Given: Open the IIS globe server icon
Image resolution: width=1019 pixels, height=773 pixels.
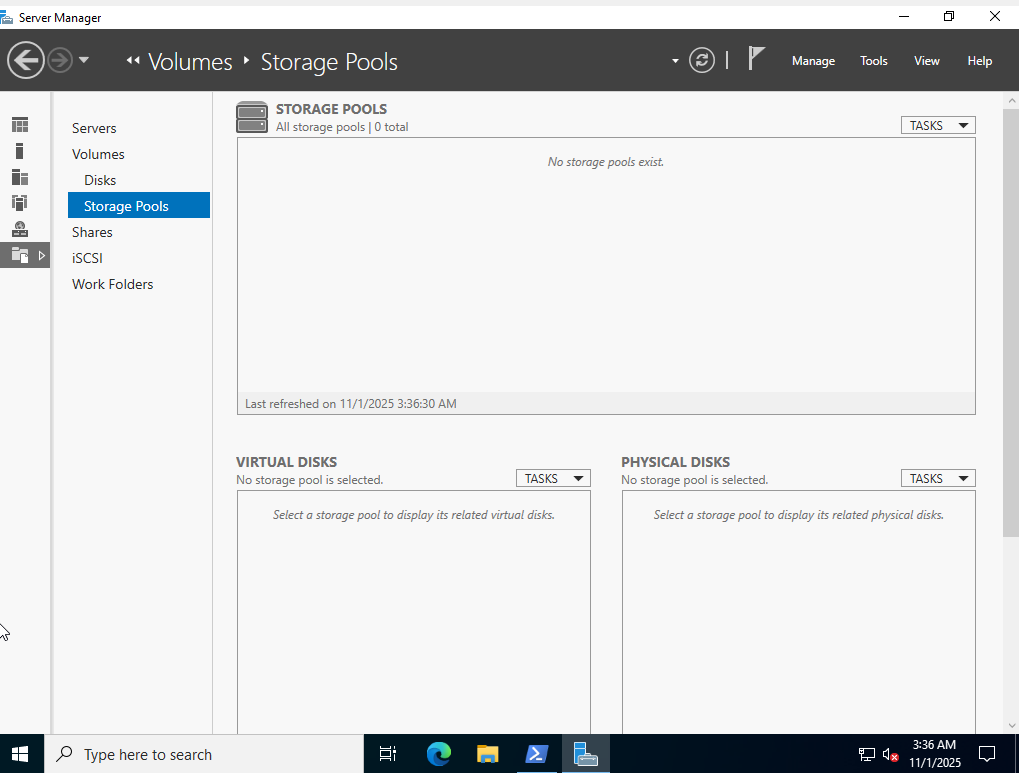Looking at the screenshot, I should (20, 229).
